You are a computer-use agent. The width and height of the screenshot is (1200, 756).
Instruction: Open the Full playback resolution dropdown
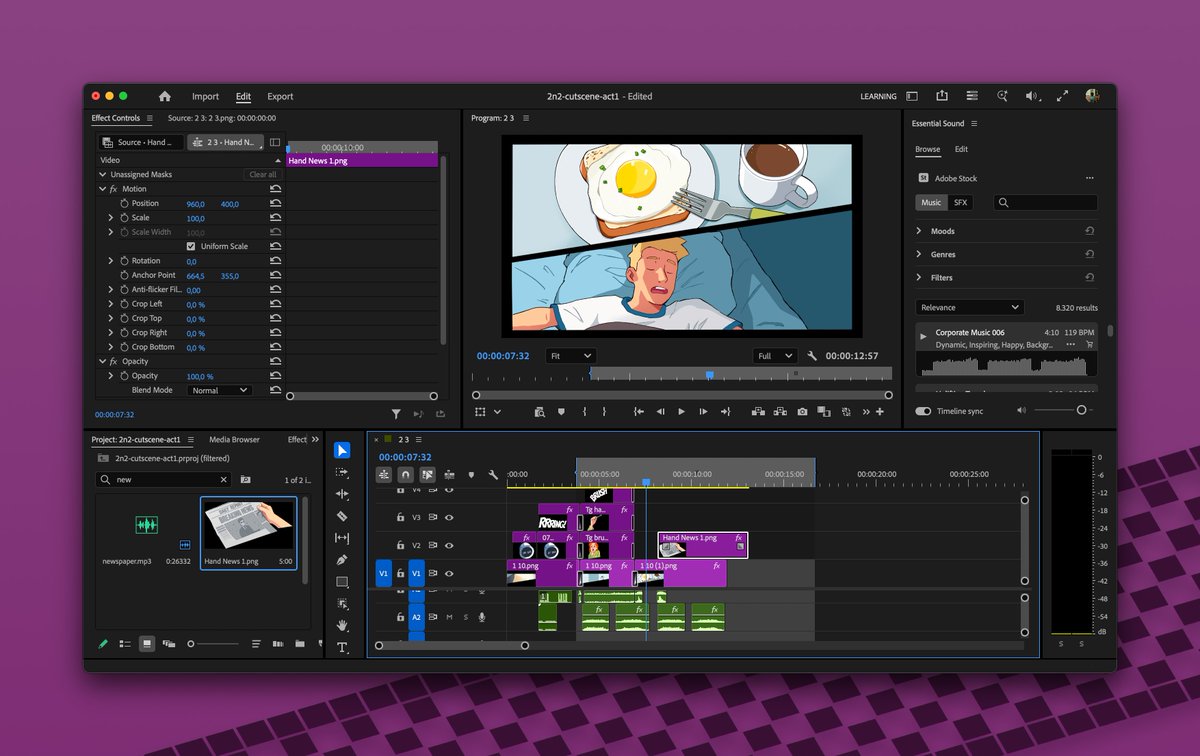coord(775,356)
